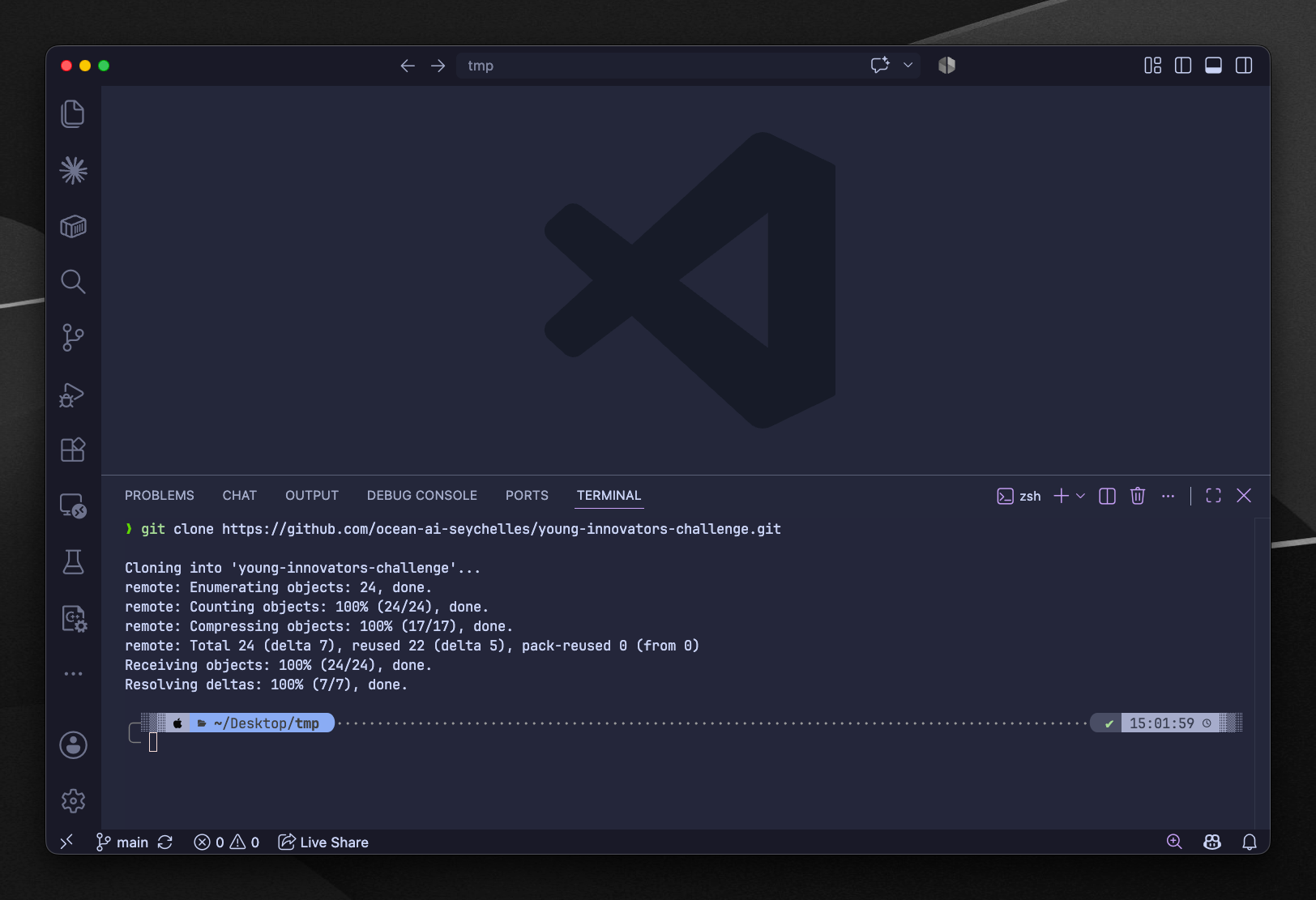
Task: Show additional views ellipsis in activity bar
Action: (x=73, y=674)
